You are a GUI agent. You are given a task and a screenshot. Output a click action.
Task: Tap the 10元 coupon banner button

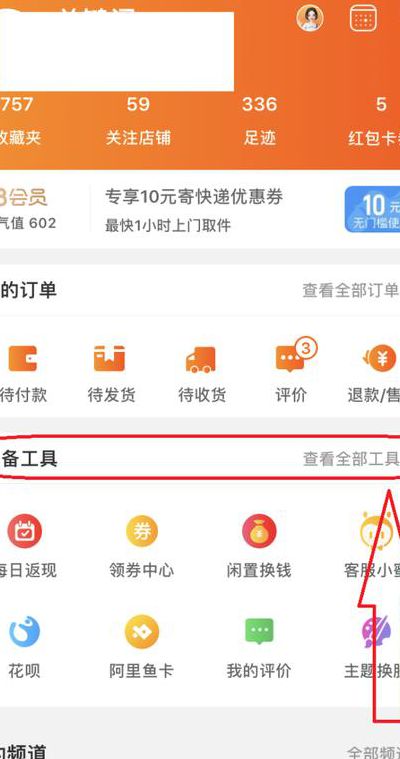[372, 209]
